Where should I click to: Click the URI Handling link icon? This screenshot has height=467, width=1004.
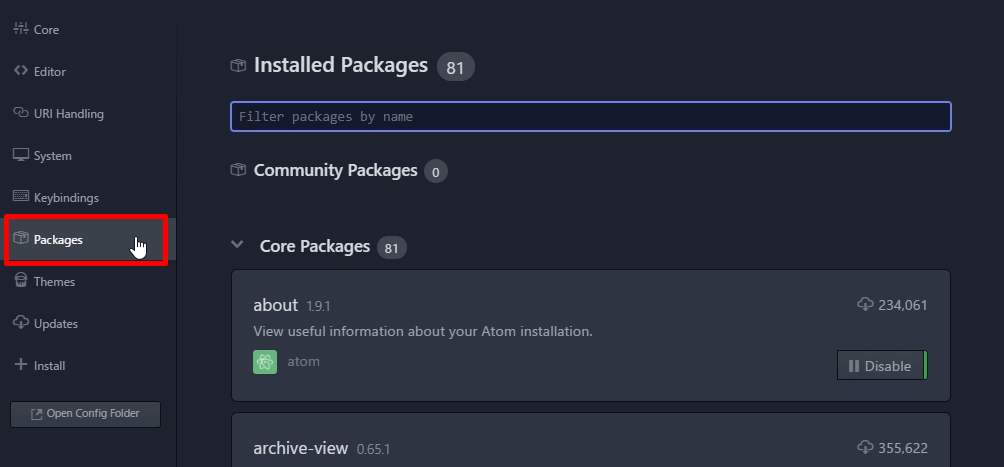point(21,113)
